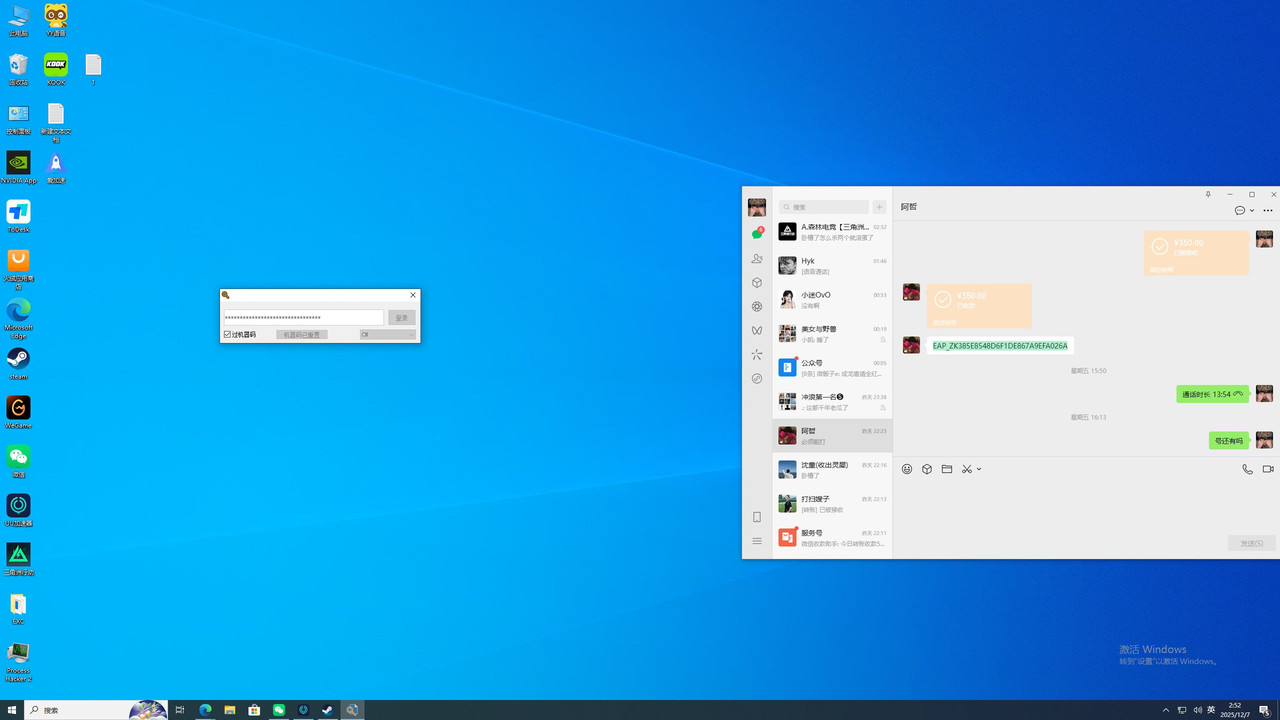
Task: Open the Hyk conversation
Action: 832,266
